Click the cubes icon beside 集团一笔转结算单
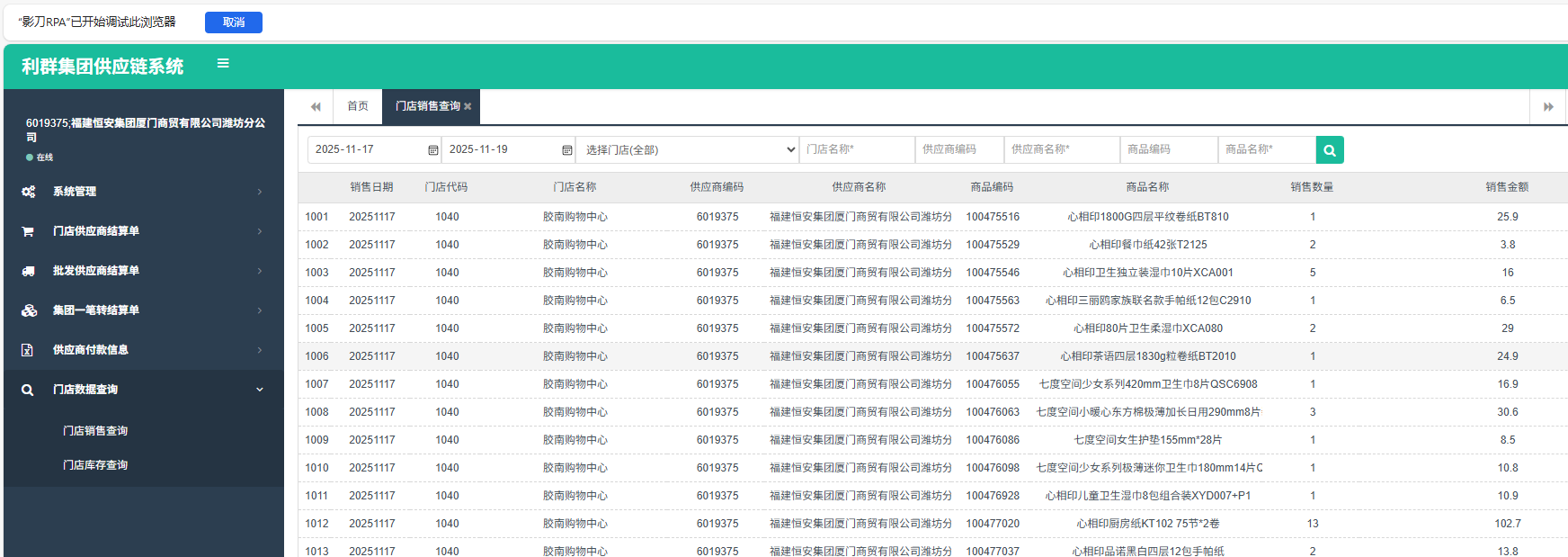Image resolution: width=1568 pixels, height=557 pixels. click(29, 310)
